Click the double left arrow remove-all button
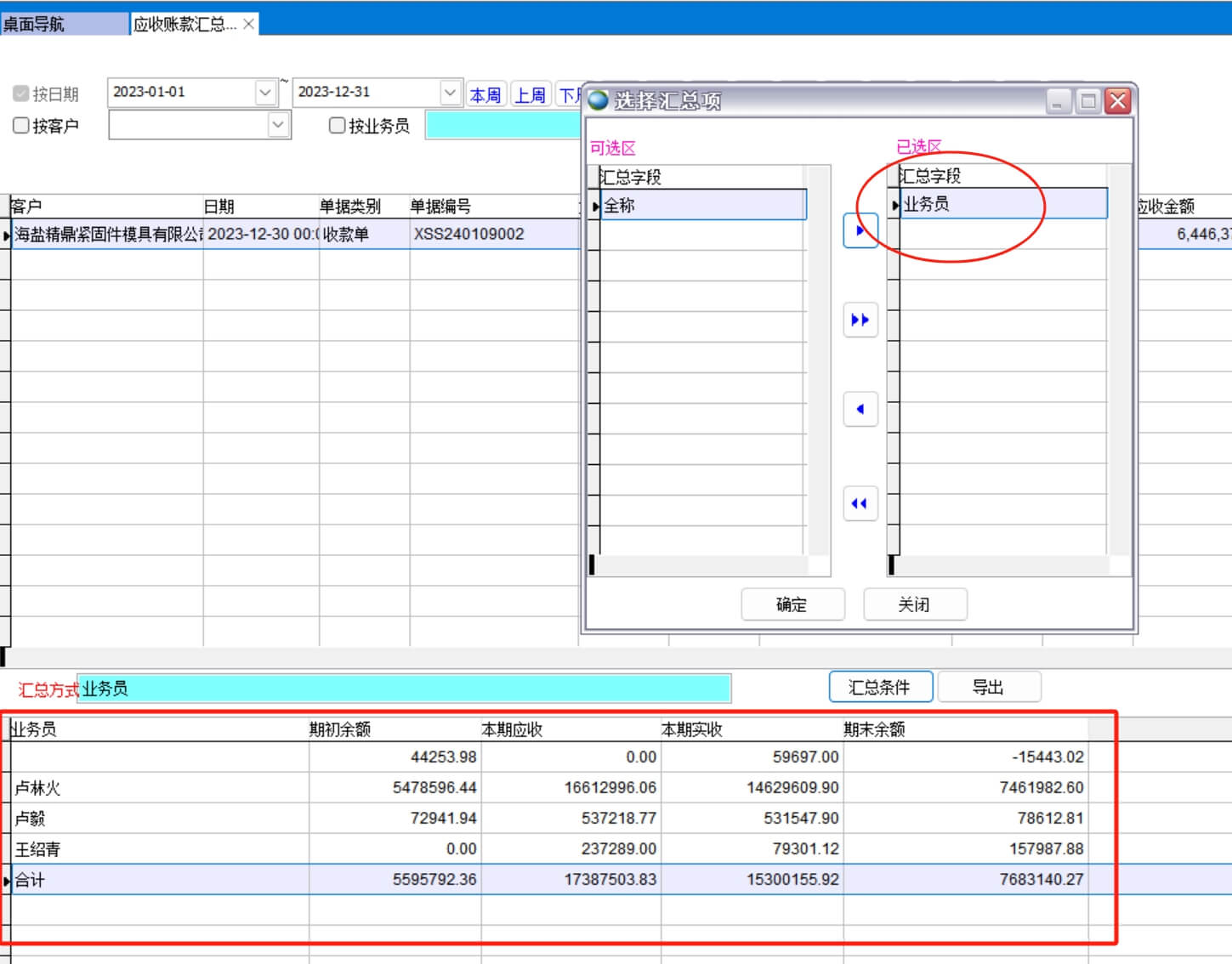The width and height of the screenshot is (1232, 964). click(860, 504)
